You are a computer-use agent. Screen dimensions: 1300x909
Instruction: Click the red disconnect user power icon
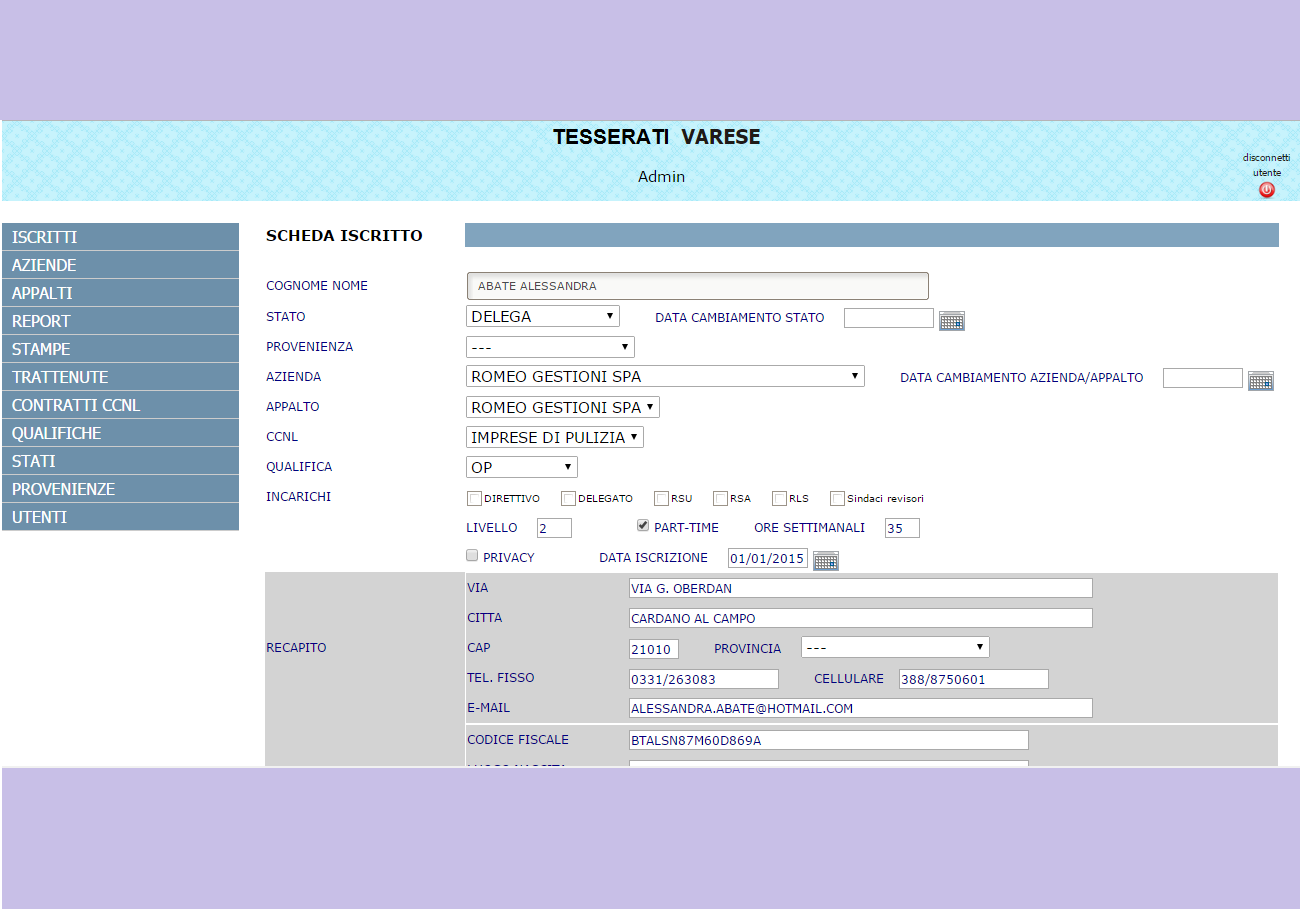(1267, 189)
